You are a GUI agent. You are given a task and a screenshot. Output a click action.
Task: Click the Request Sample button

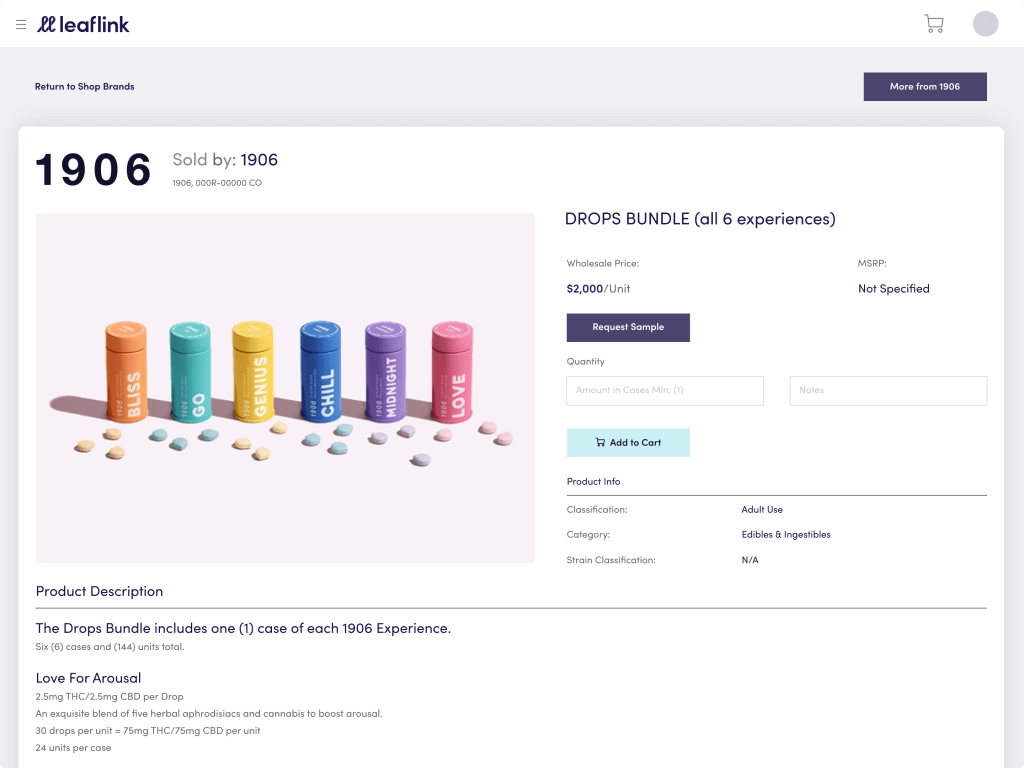point(628,327)
